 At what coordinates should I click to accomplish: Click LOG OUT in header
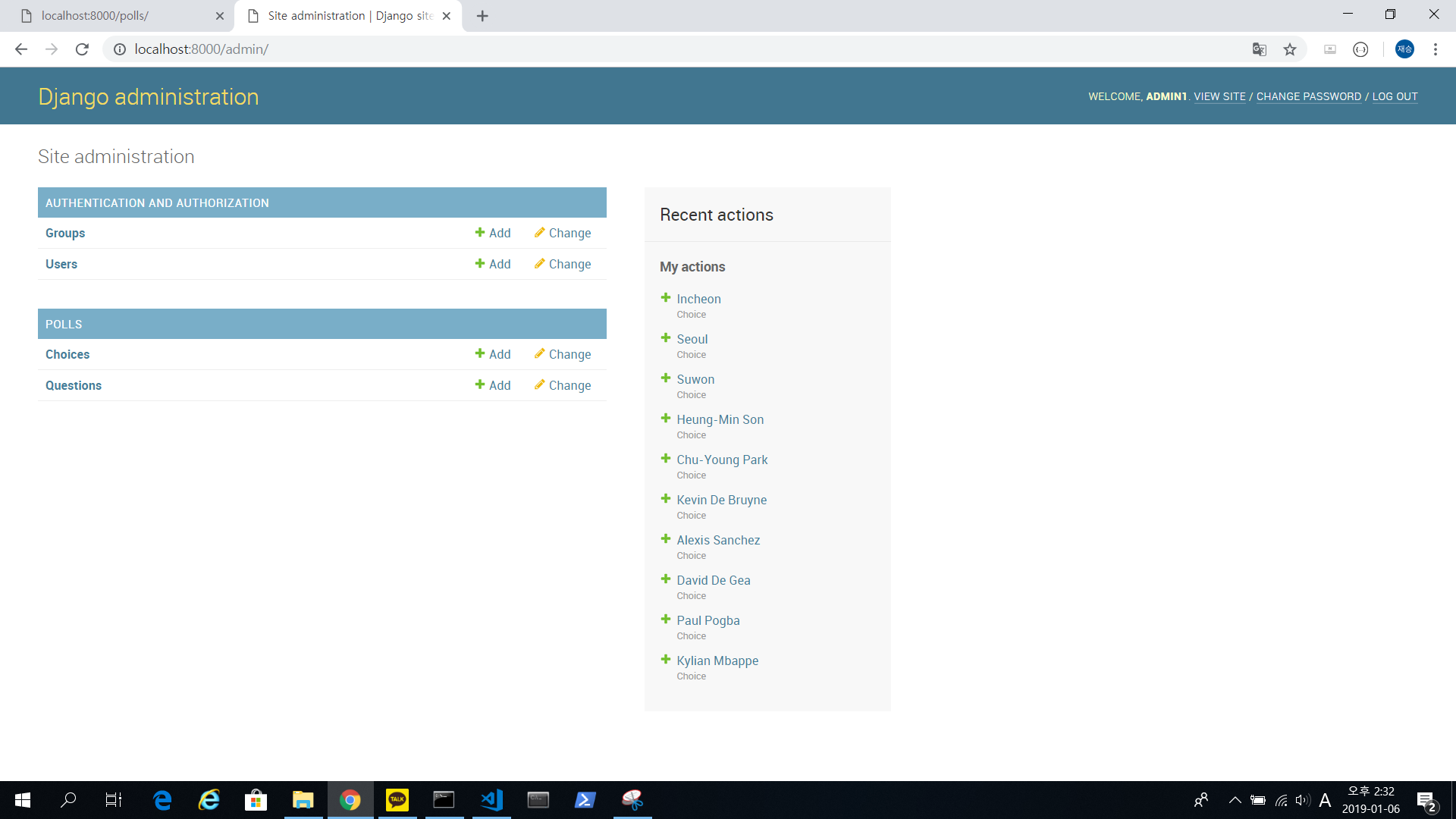click(x=1395, y=96)
